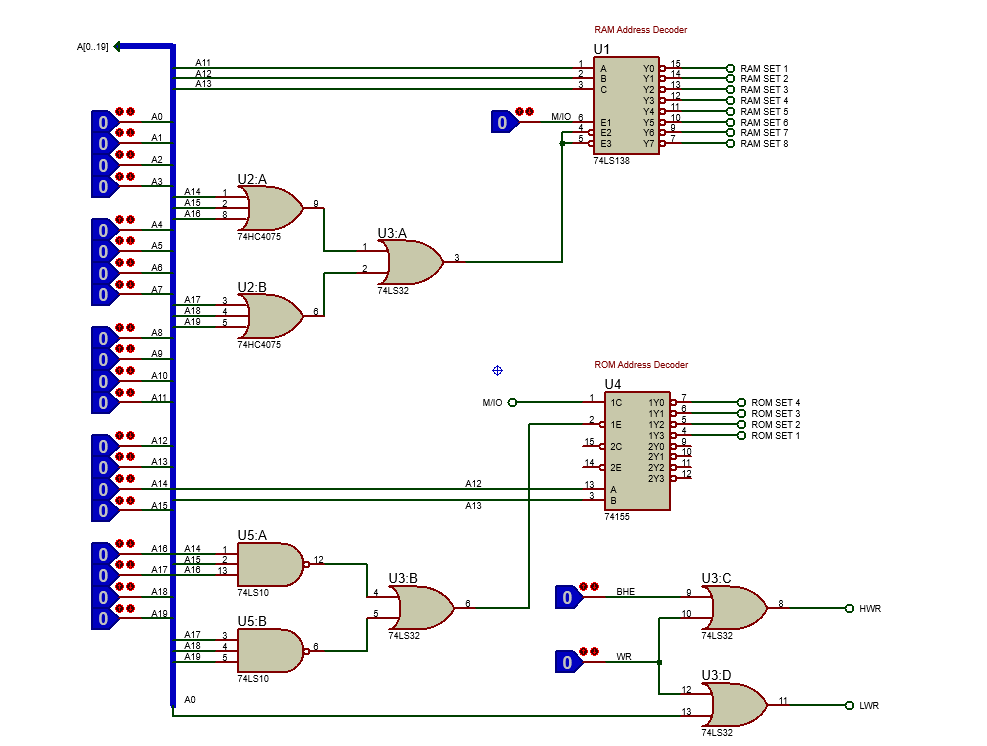This screenshot has width=987, height=746.
Task: Click the U4 reference label
Action: pyautogui.click(x=612, y=384)
